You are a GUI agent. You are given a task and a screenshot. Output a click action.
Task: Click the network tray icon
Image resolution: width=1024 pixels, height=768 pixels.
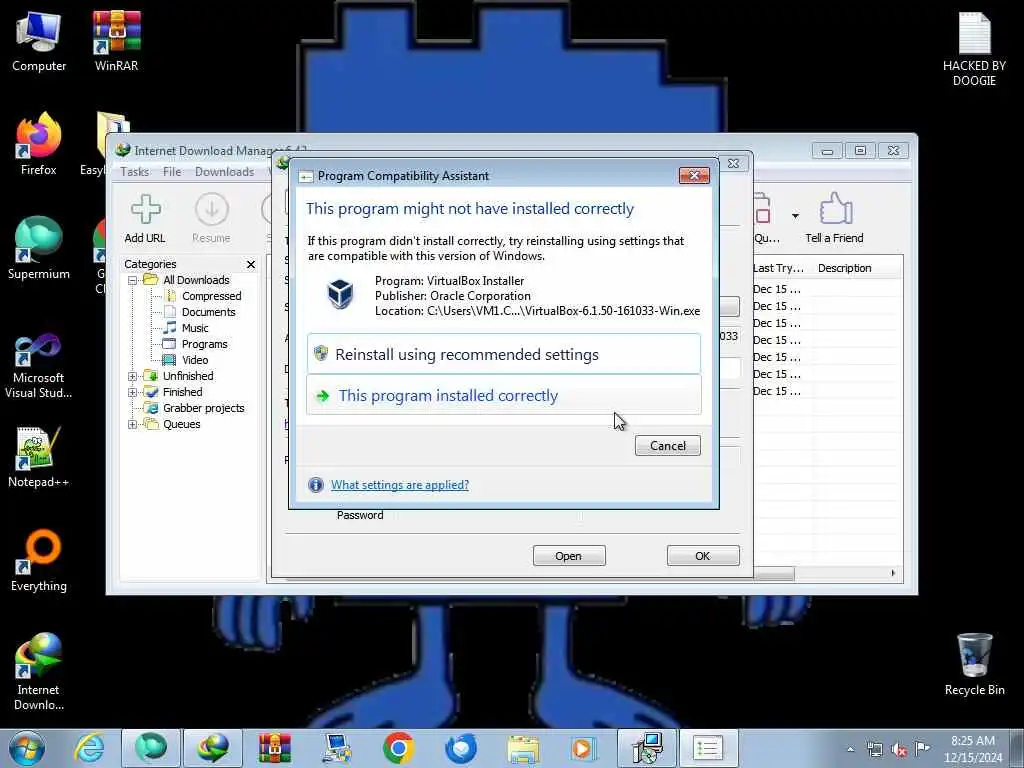[x=874, y=750]
